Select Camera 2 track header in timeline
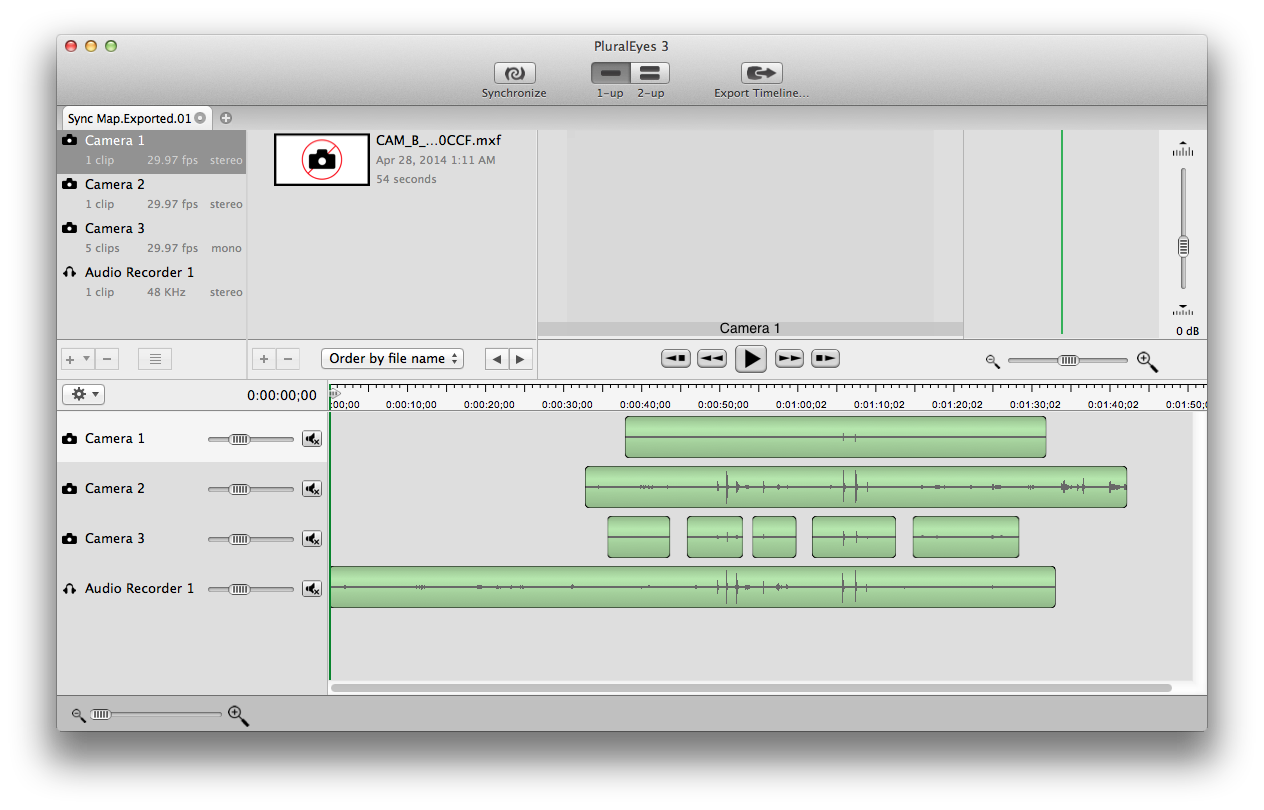This screenshot has height=810, width=1264. (x=192, y=488)
